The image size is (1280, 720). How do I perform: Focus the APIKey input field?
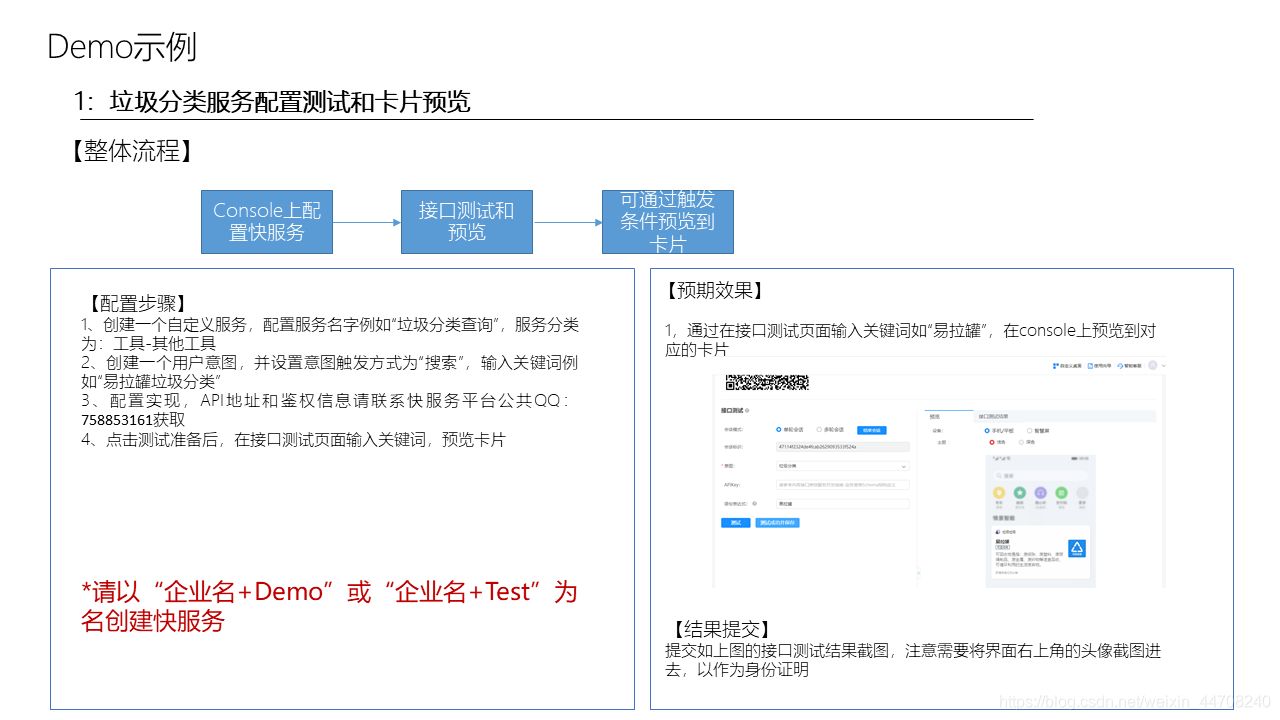[843, 485]
